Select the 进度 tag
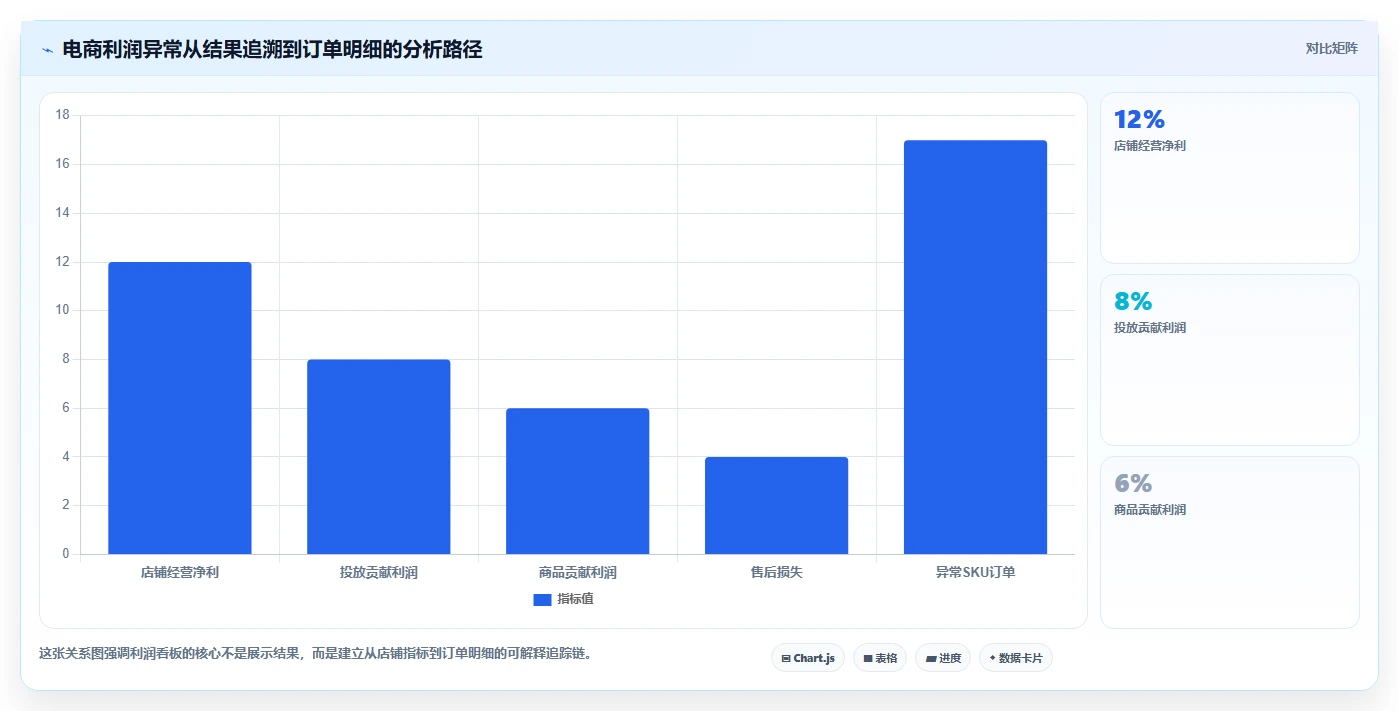 [943, 658]
